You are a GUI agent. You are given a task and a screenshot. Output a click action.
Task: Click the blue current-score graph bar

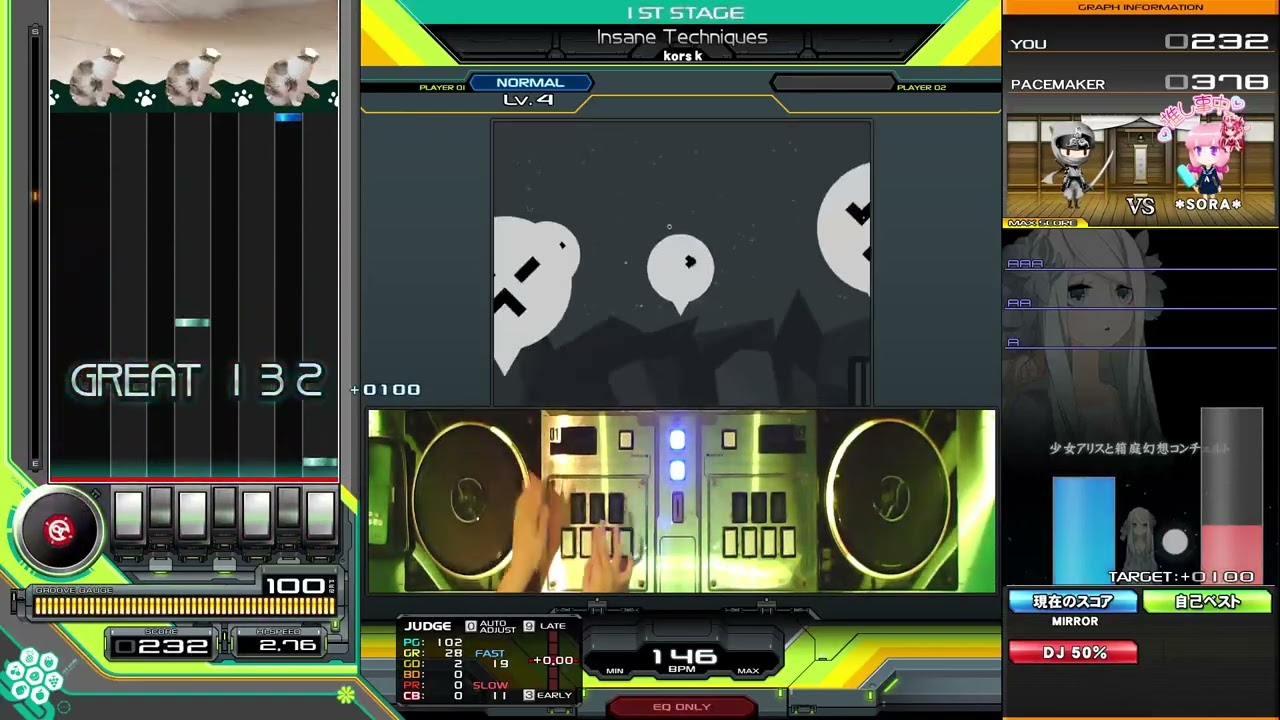point(1083,530)
